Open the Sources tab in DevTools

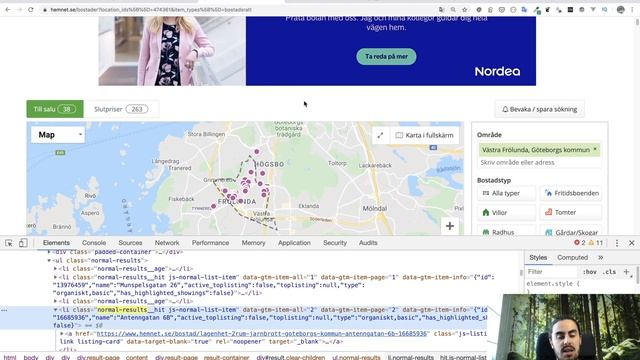coord(130,243)
